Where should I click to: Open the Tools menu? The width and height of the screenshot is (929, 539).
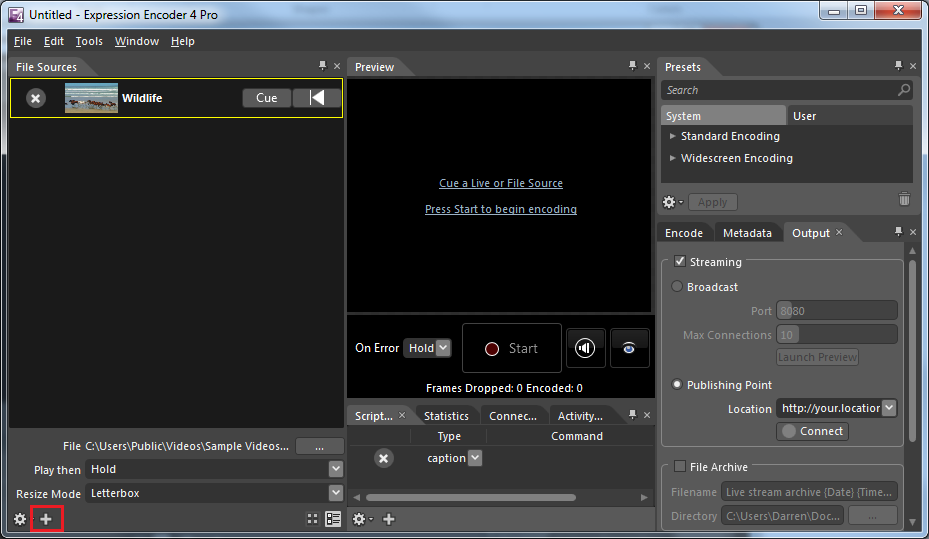[89, 41]
